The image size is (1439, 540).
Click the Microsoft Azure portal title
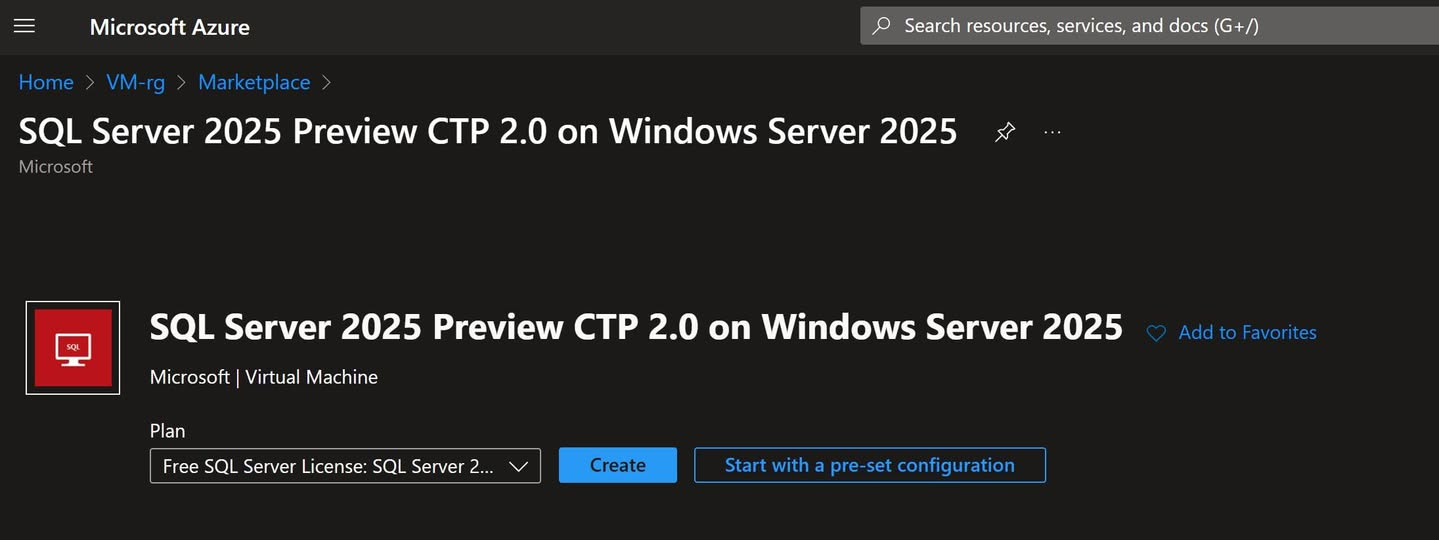point(170,27)
